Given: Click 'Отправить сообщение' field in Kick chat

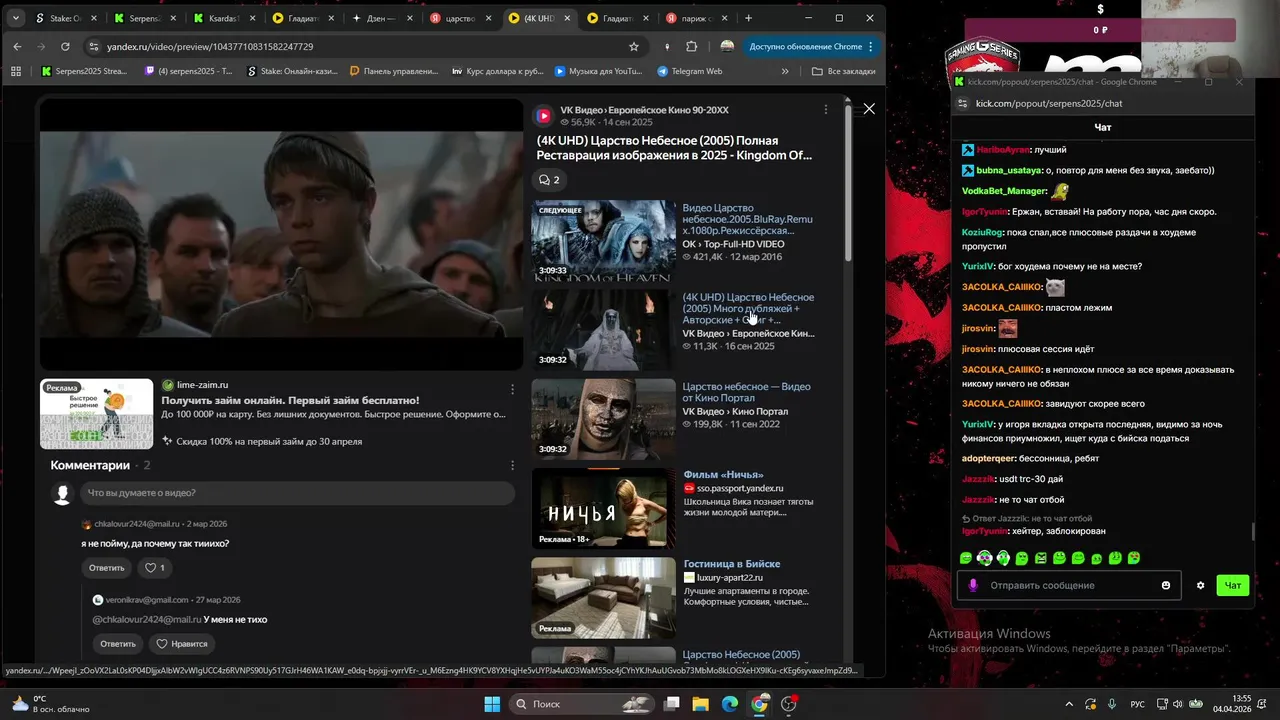Looking at the screenshot, I should (x=1070, y=585).
